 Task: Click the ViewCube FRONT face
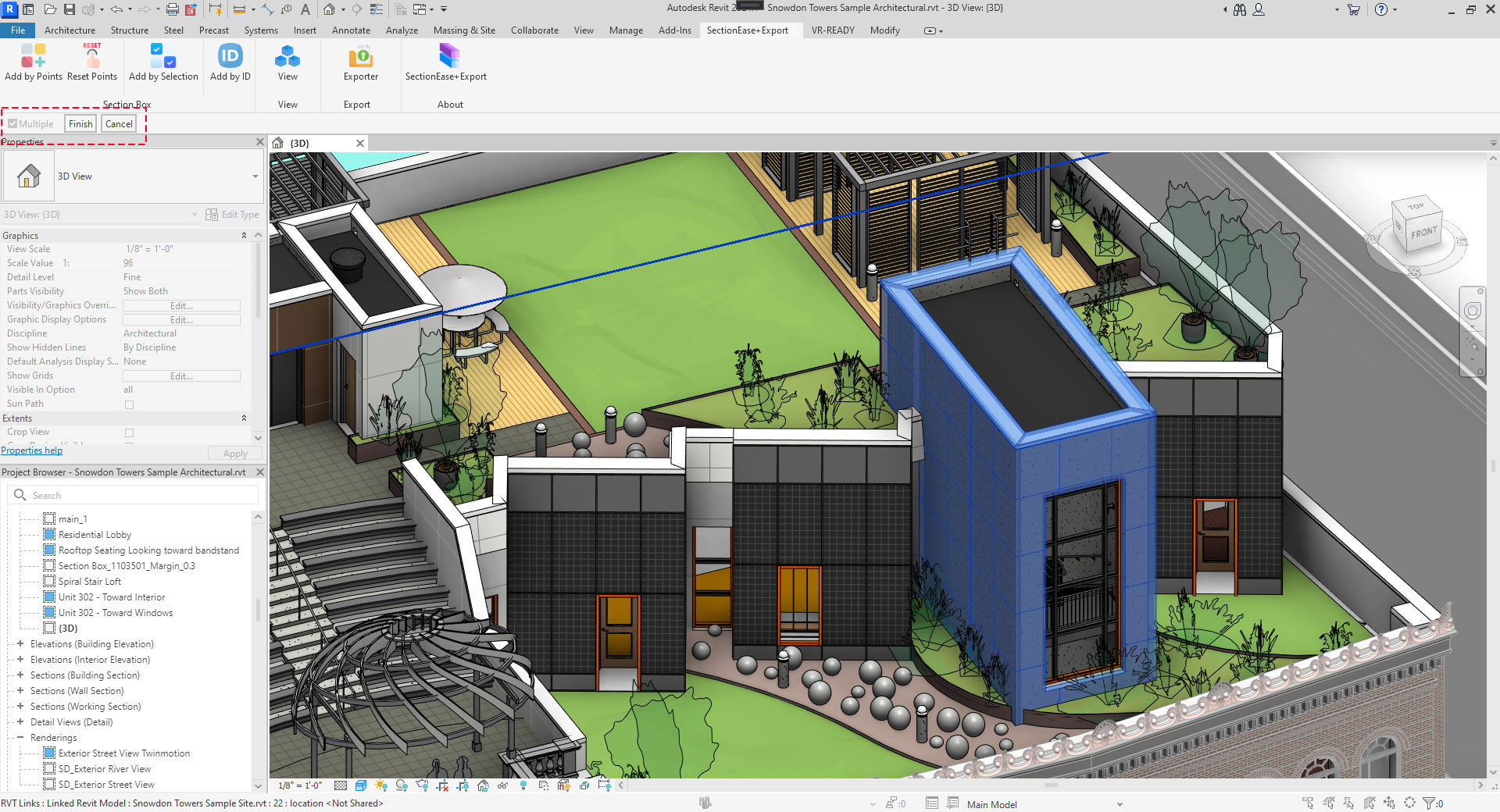1423,233
